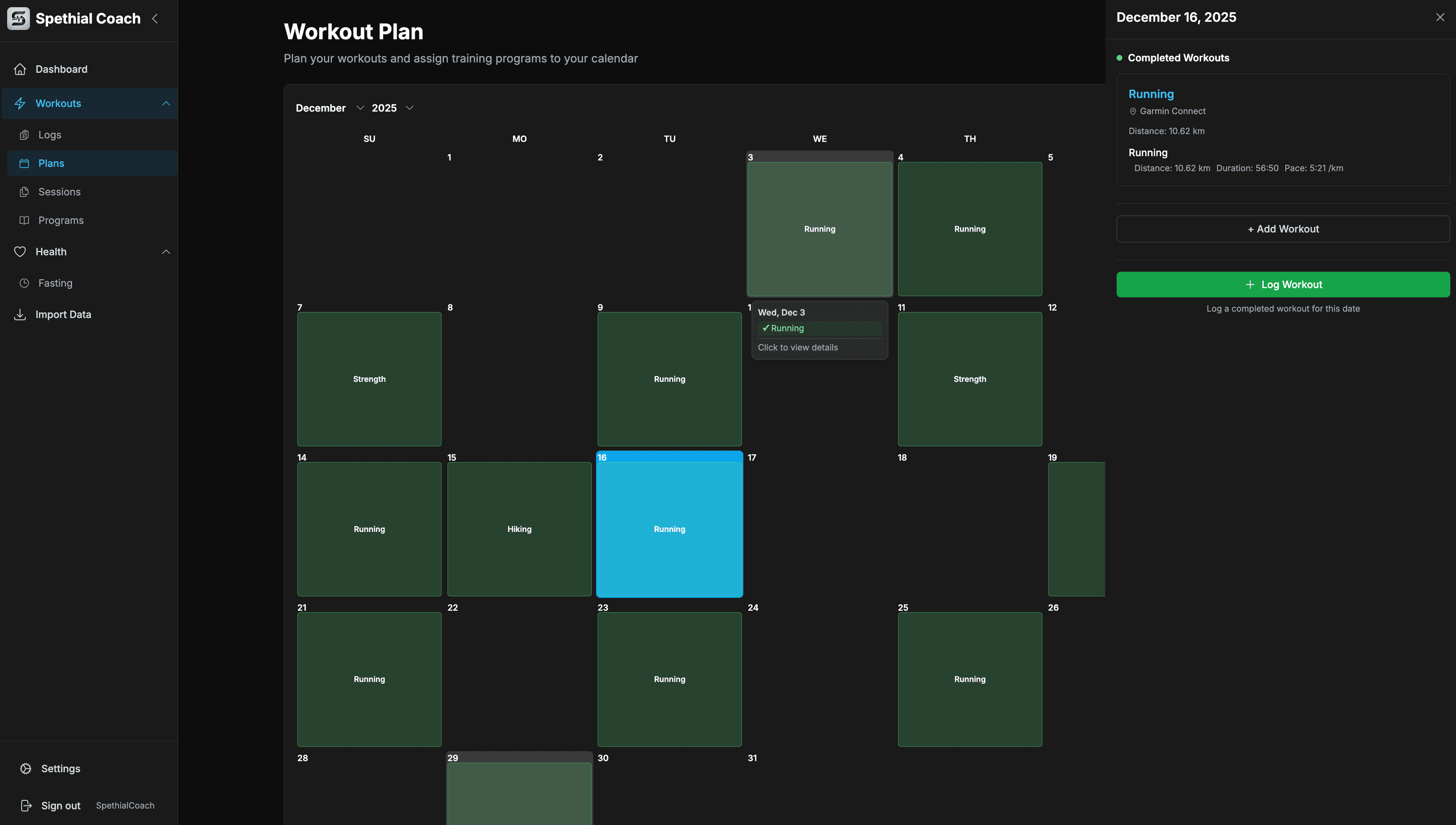
Task: Close the December 16 details panel
Action: click(1440, 17)
